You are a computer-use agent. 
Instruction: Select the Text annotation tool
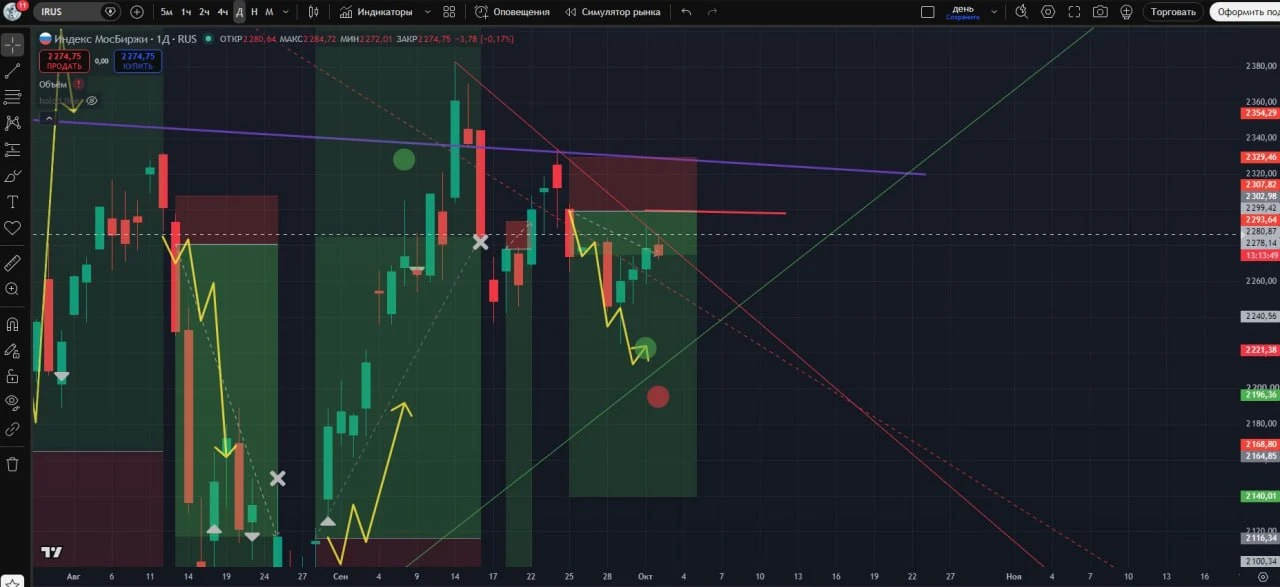(x=13, y=202)
